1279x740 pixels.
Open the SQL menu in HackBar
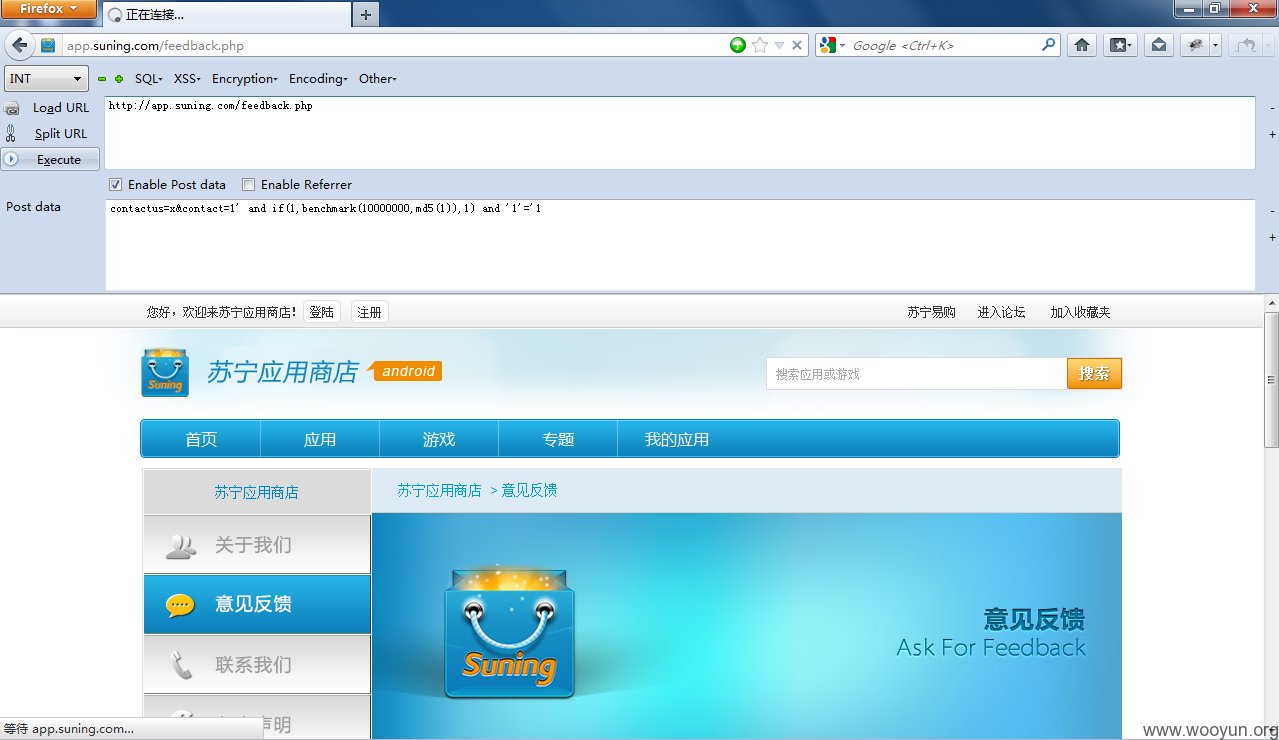149,79
